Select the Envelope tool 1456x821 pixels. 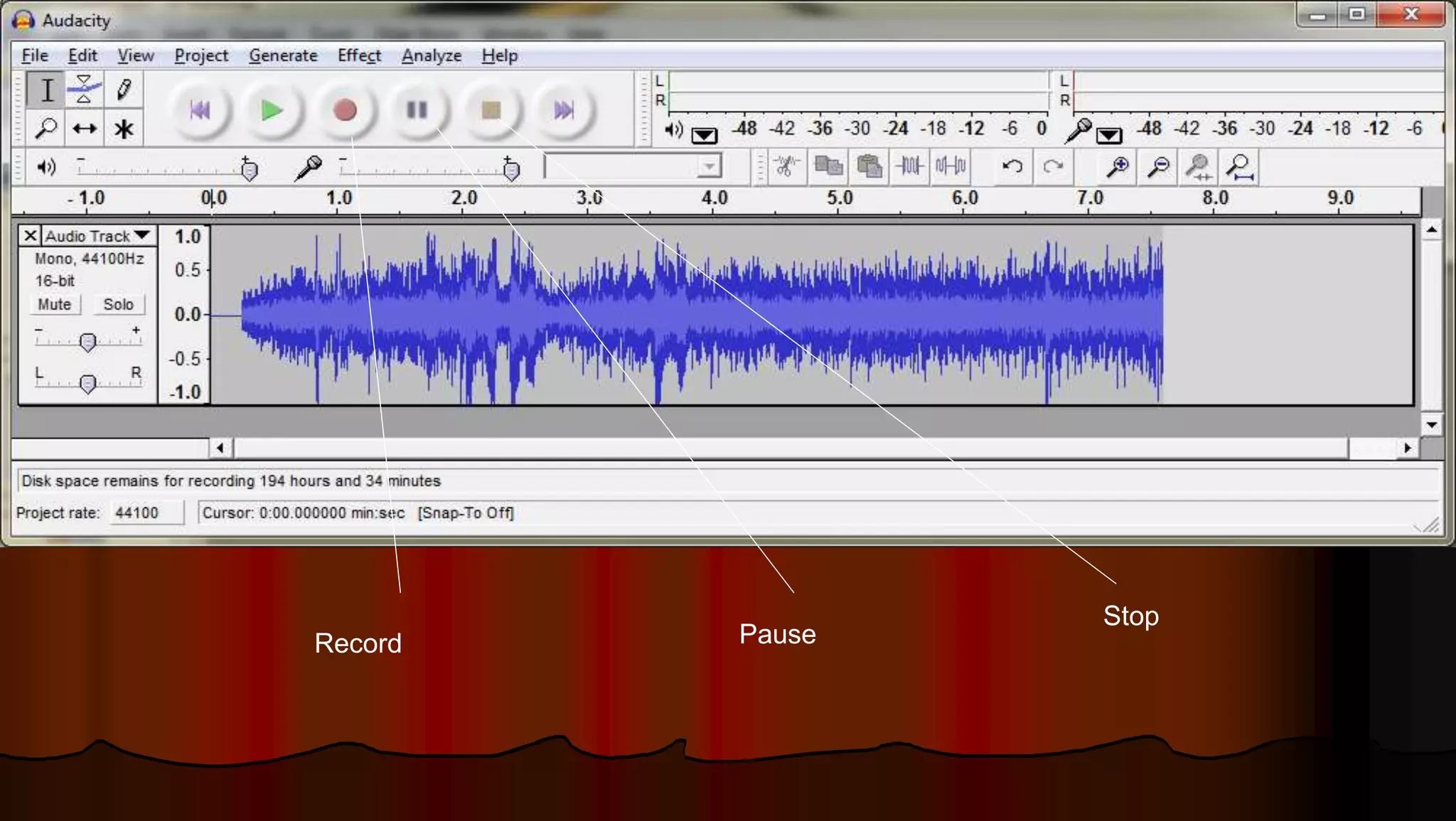[x=84, y=90]
